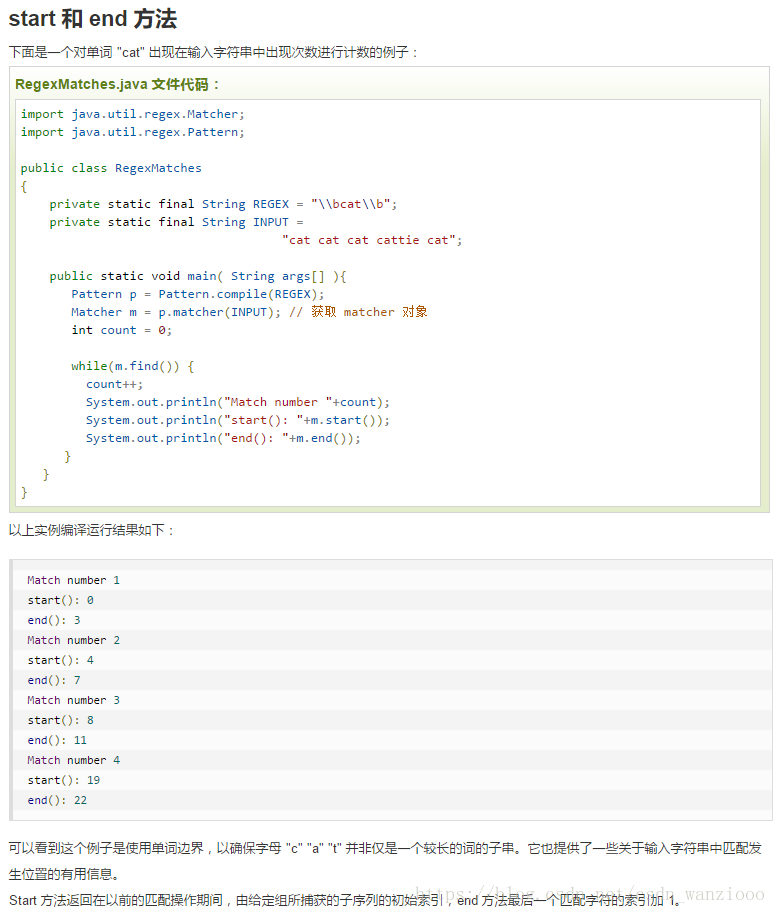Click the 'public class RegexMatches' line
776x914 pixels.
[111, 168]
